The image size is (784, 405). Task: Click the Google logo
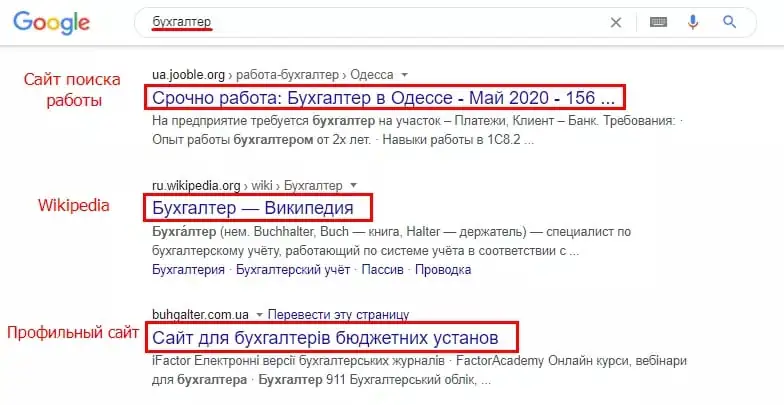click(52, 23)
